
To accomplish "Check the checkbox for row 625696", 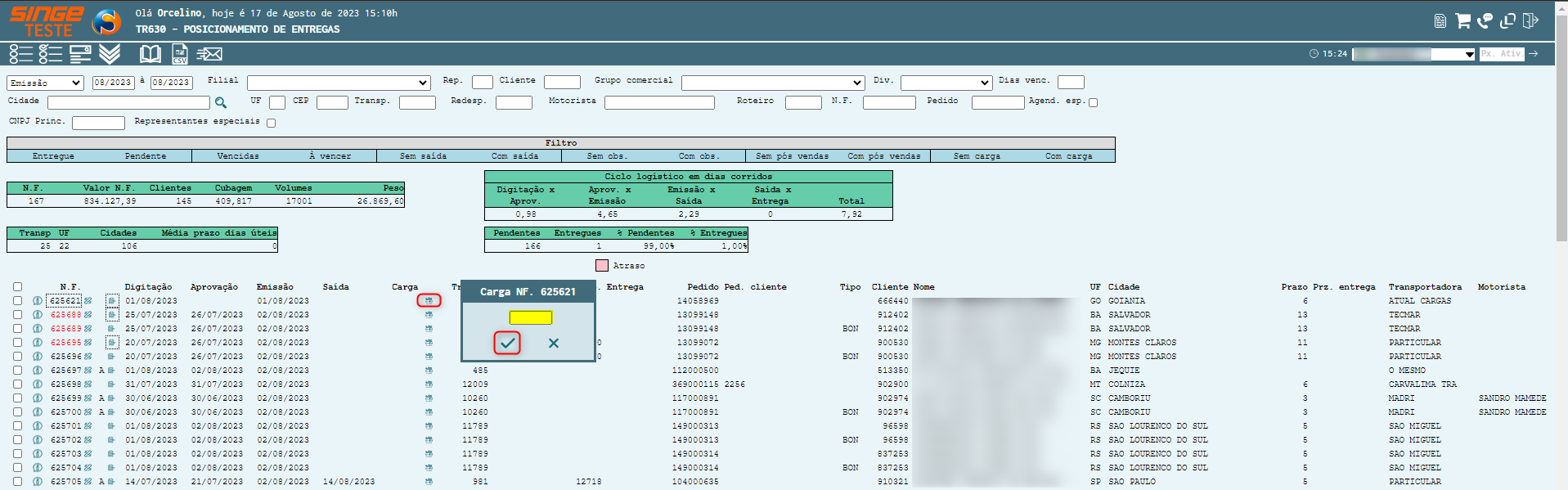I will click(x=17, y=357).
